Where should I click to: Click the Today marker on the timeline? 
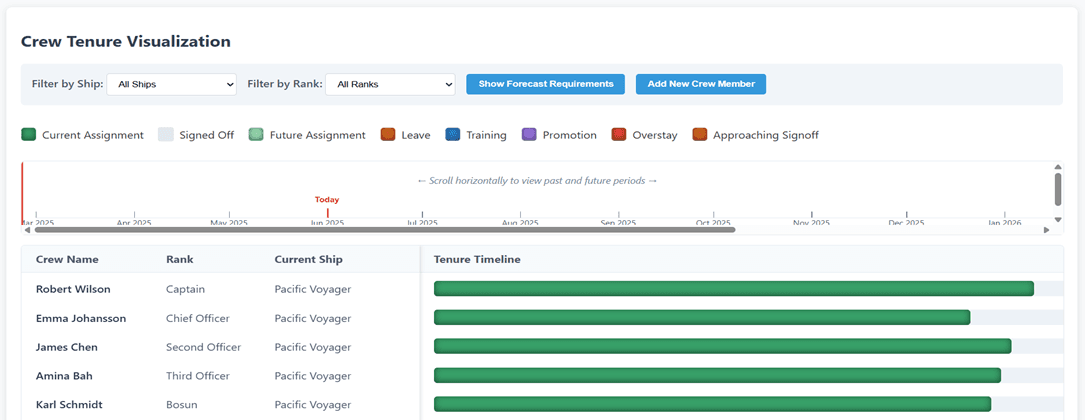[x=327, y=200]
